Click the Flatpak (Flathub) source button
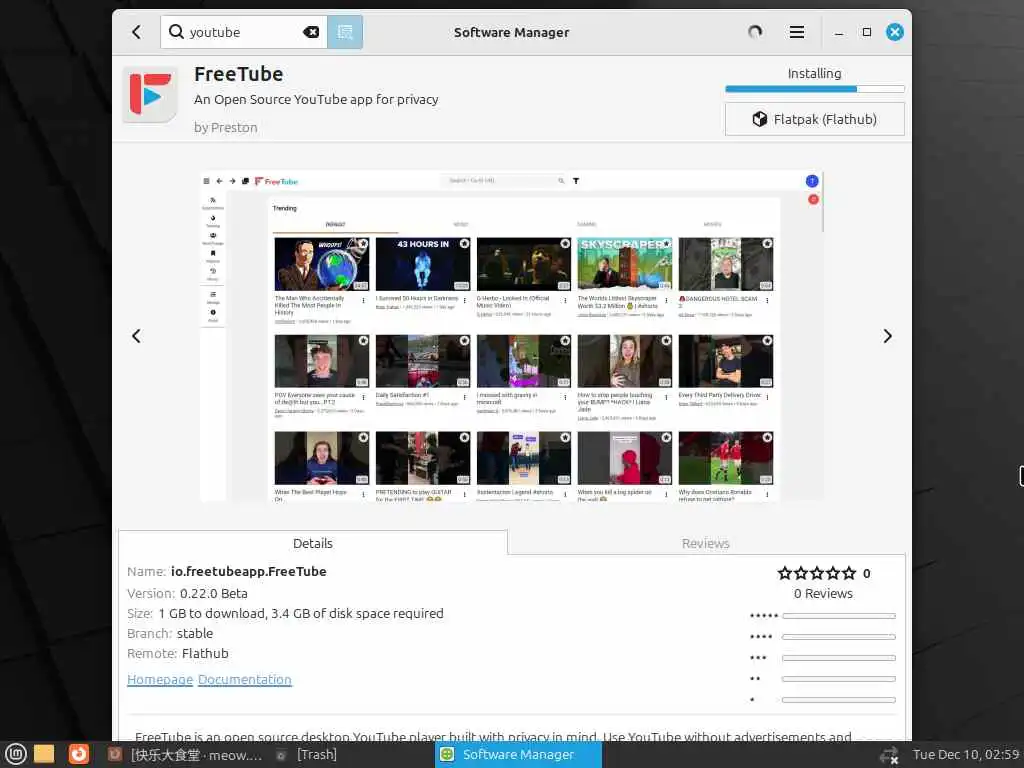 pos(814,119)
